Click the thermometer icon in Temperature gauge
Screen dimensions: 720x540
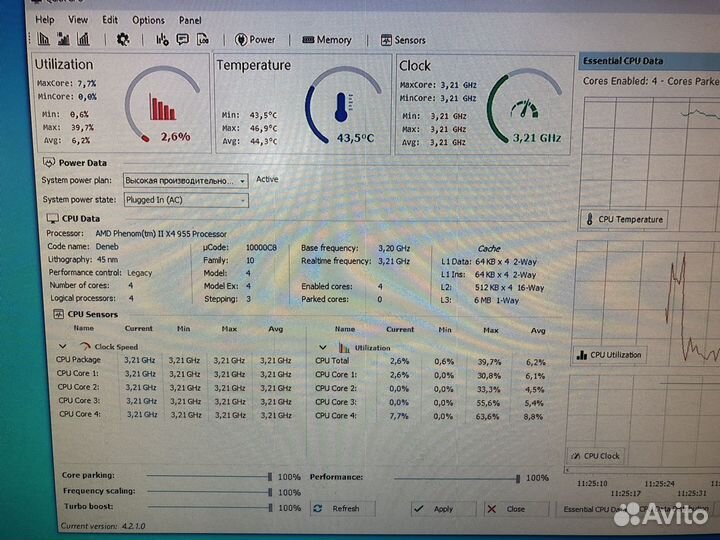pos(341,106)
